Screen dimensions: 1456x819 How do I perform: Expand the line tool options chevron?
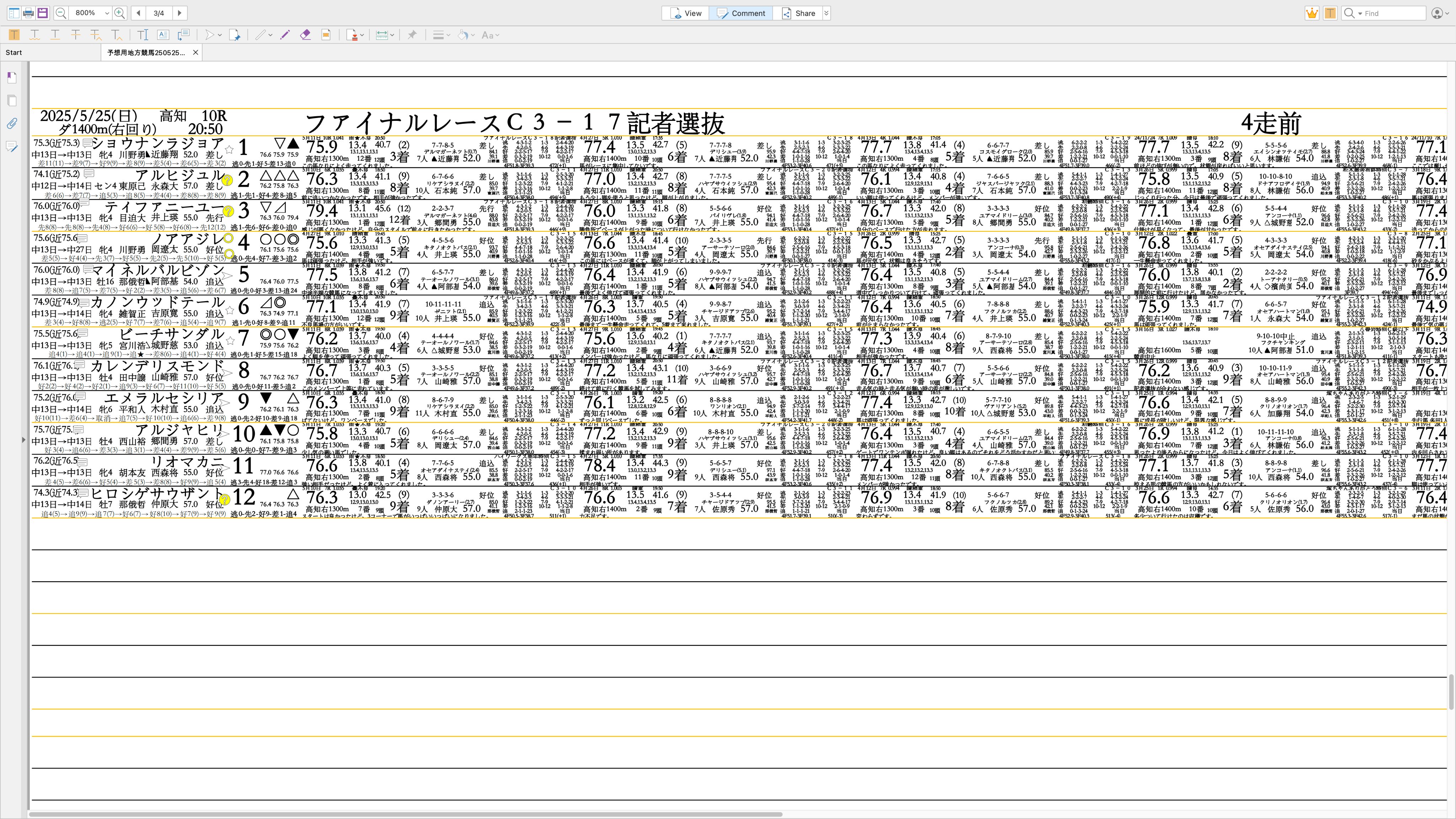pyautogui.click(x=270, y=35)
